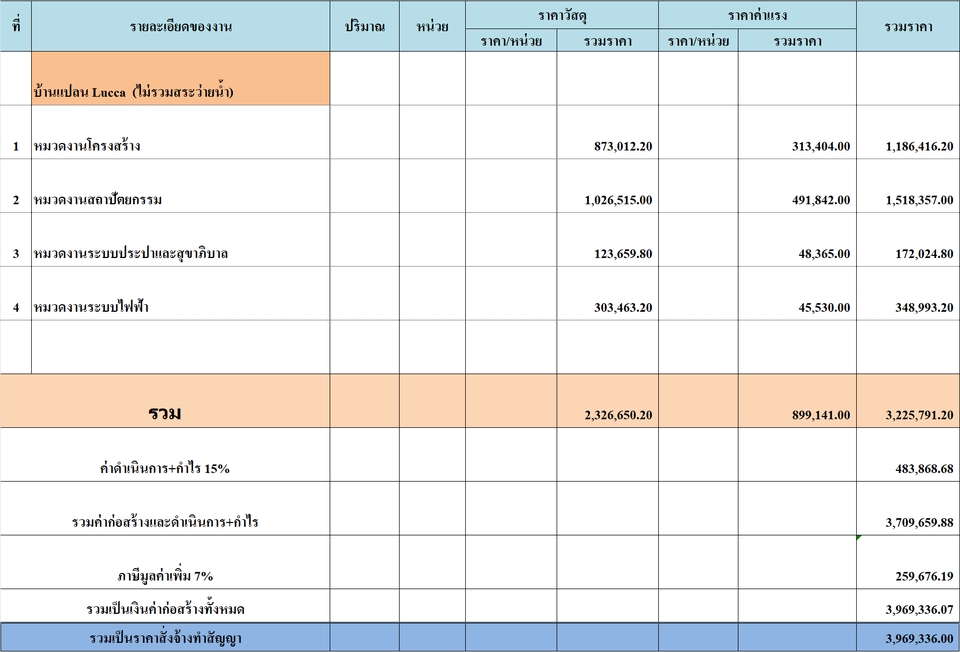This screenshot has height=652, width=960.
Task: Select the material total 1,026,515.00
Action: pos(618,200)
